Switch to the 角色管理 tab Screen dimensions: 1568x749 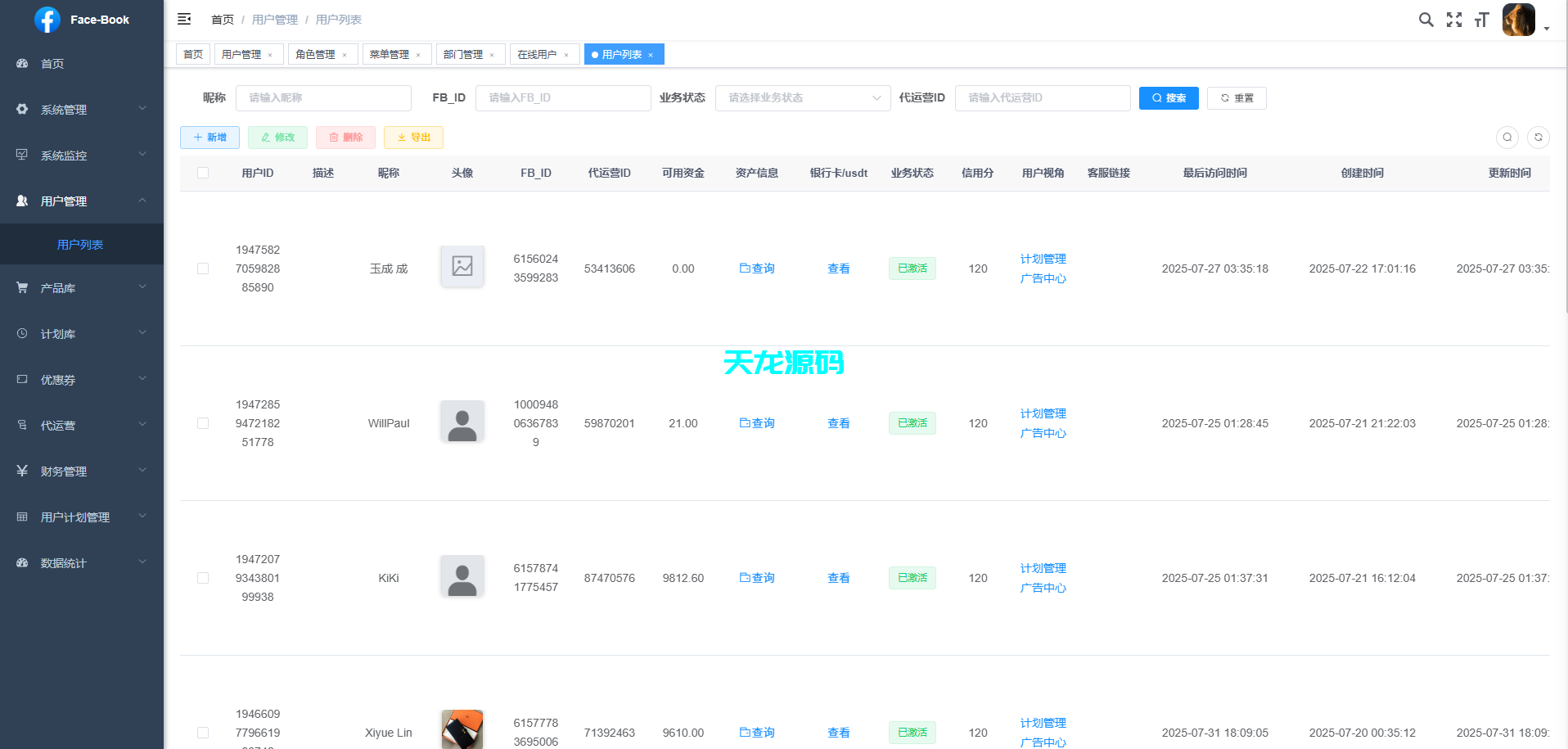318,54
